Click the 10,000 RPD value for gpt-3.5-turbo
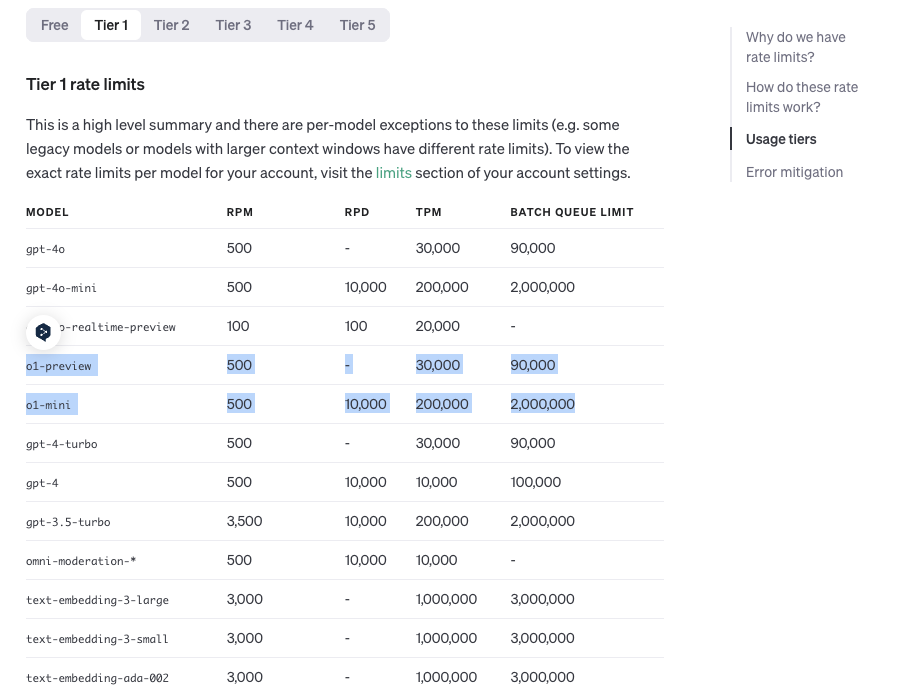The width and height of the screenshot is (905, 689). click(365, 521)
